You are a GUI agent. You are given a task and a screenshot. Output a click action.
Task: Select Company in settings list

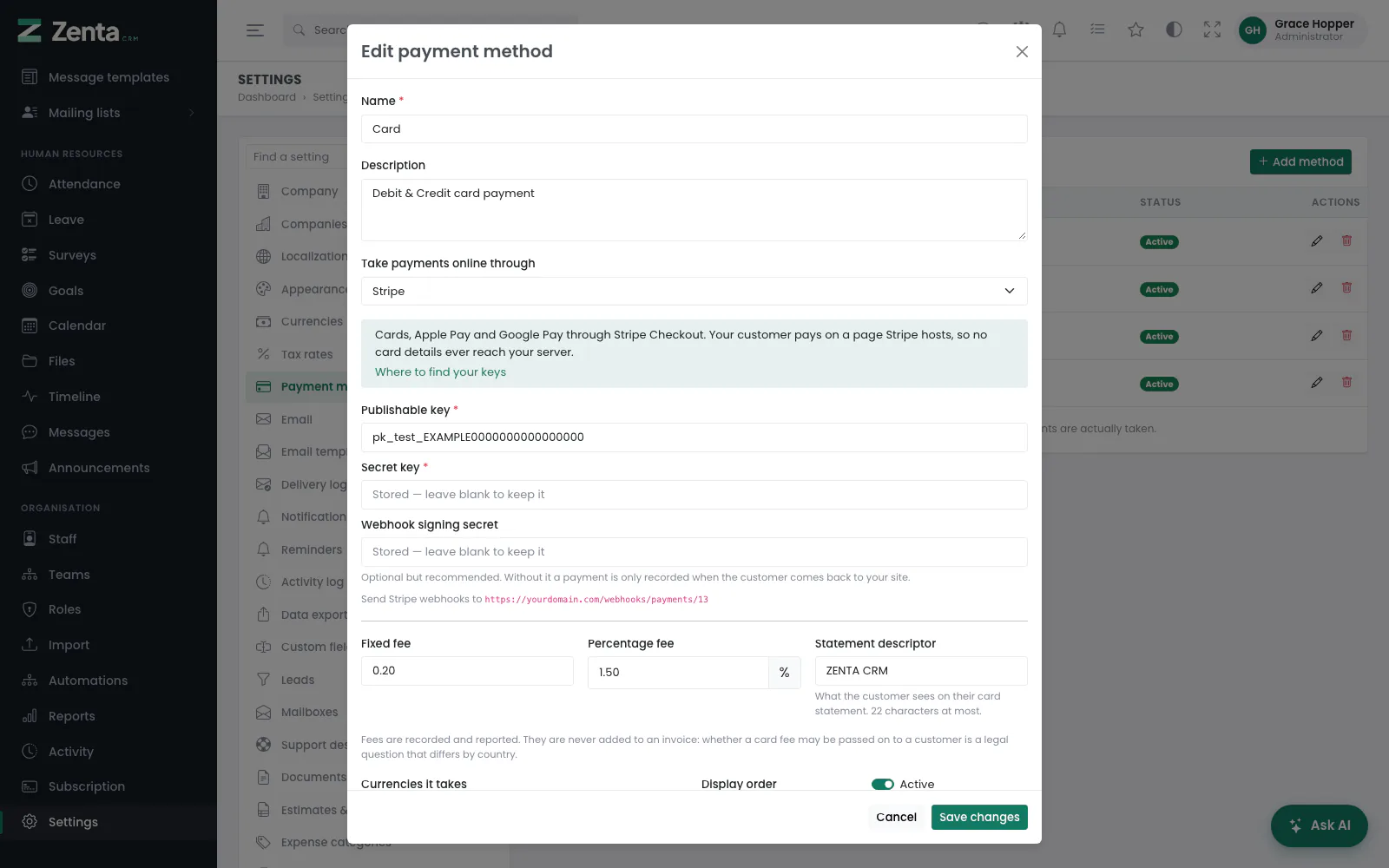pyautogui.click(x=297, y=191)
